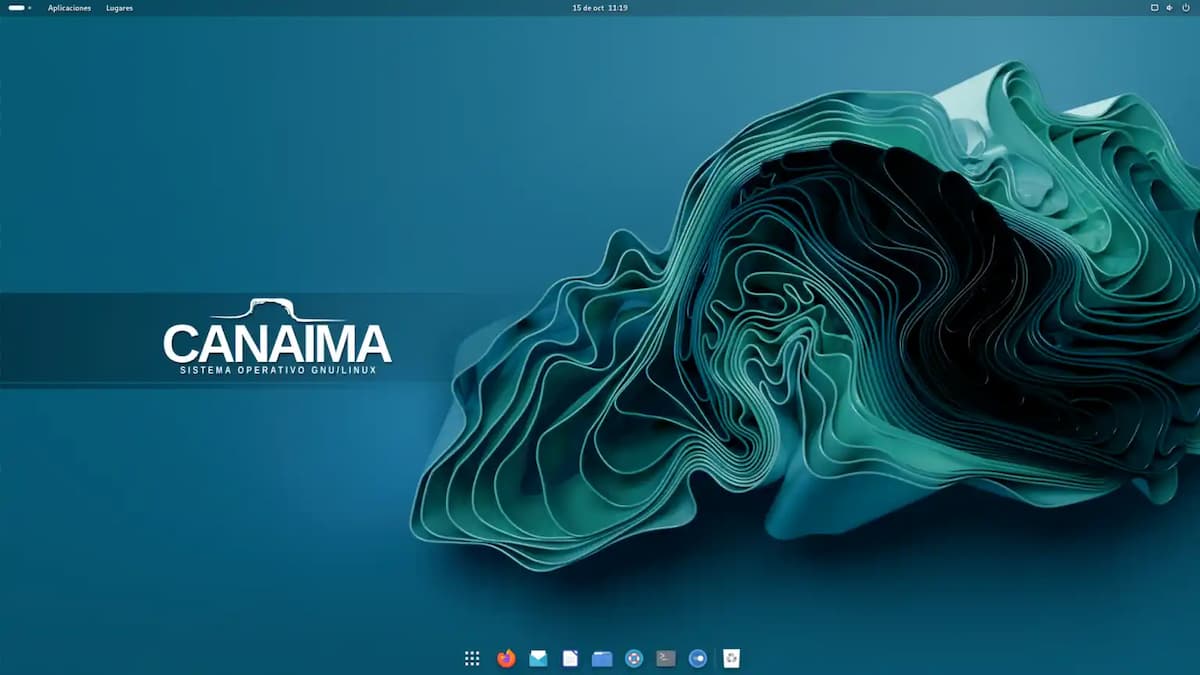Open the blue toggle settings app icon
This screenshot has height=675, width=1200.
[698, 658]
